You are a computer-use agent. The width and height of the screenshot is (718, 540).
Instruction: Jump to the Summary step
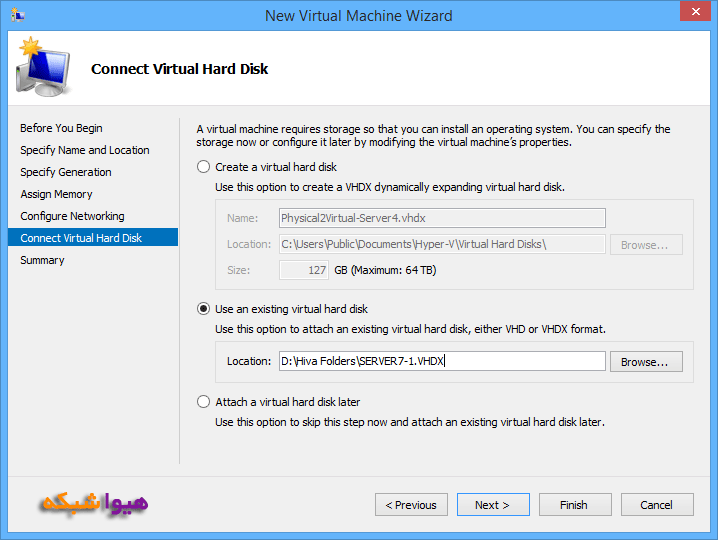[42, 260]
